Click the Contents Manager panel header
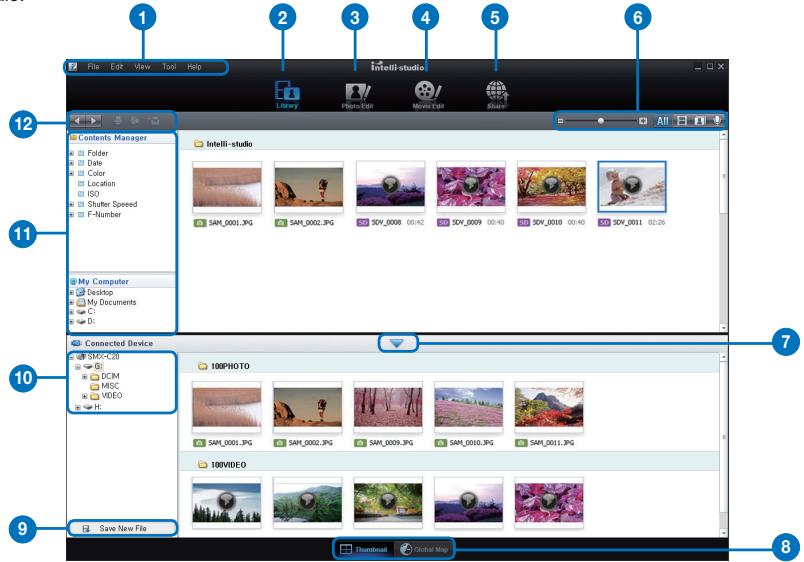The width and height of the screenshot is (804, 562). click(x=122, y=138)
